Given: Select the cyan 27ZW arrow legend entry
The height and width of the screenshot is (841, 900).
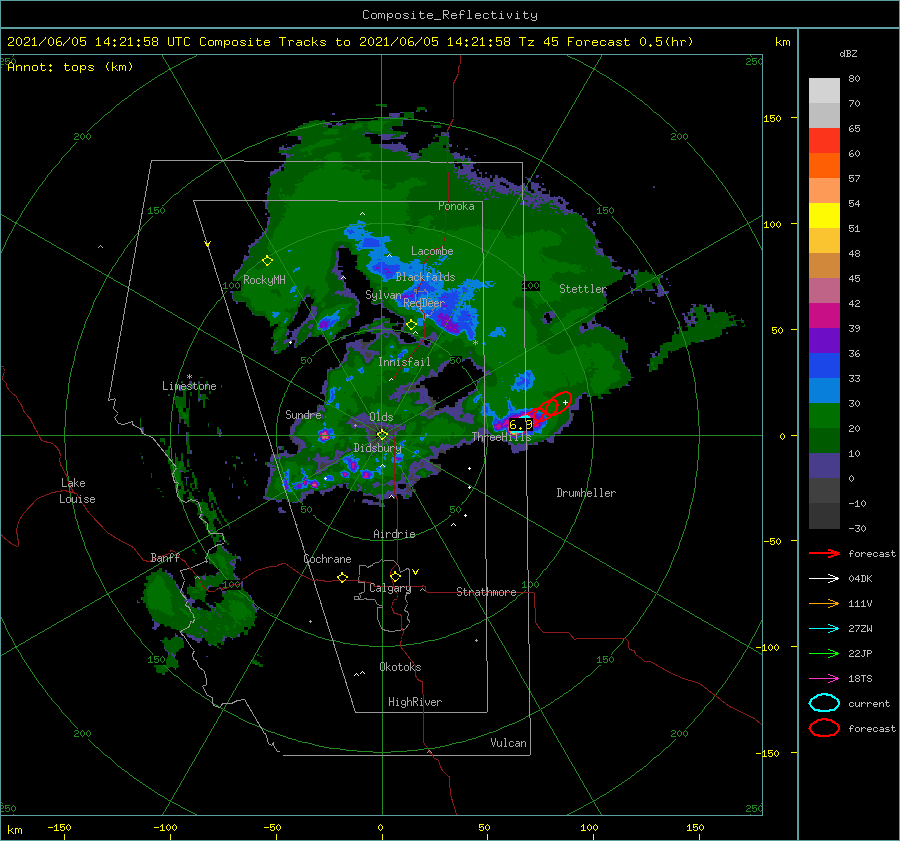Looking at the screenshot, I should click(824, 629).
